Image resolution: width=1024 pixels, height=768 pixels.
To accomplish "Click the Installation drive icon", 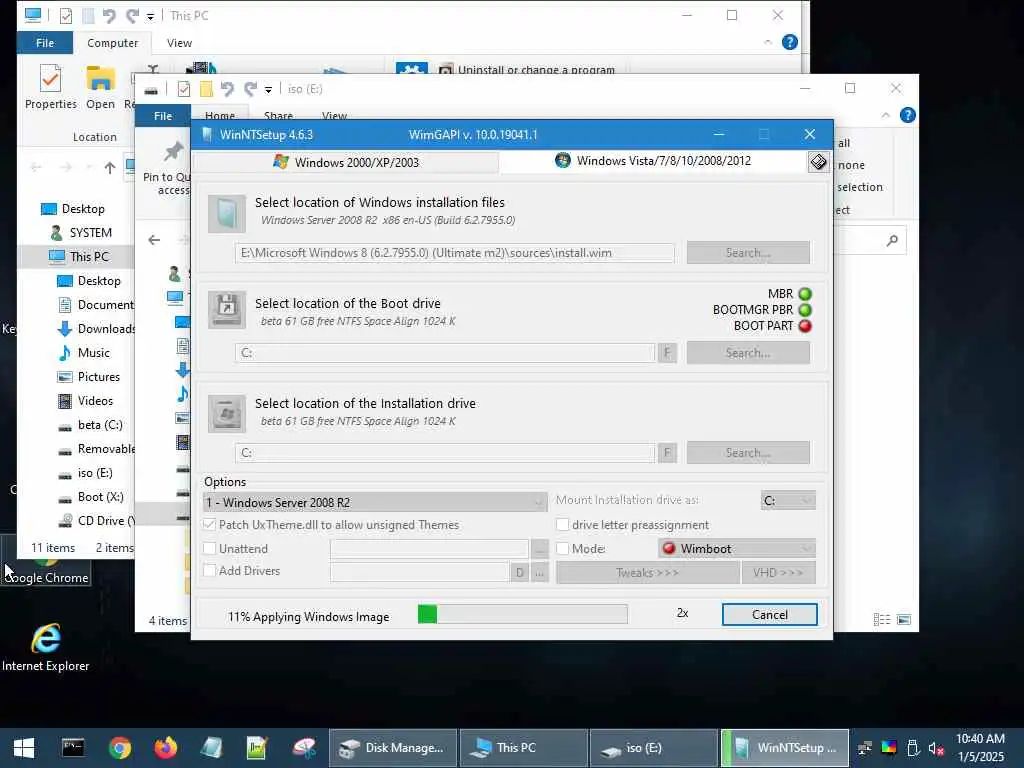I will tap(227, 413).
